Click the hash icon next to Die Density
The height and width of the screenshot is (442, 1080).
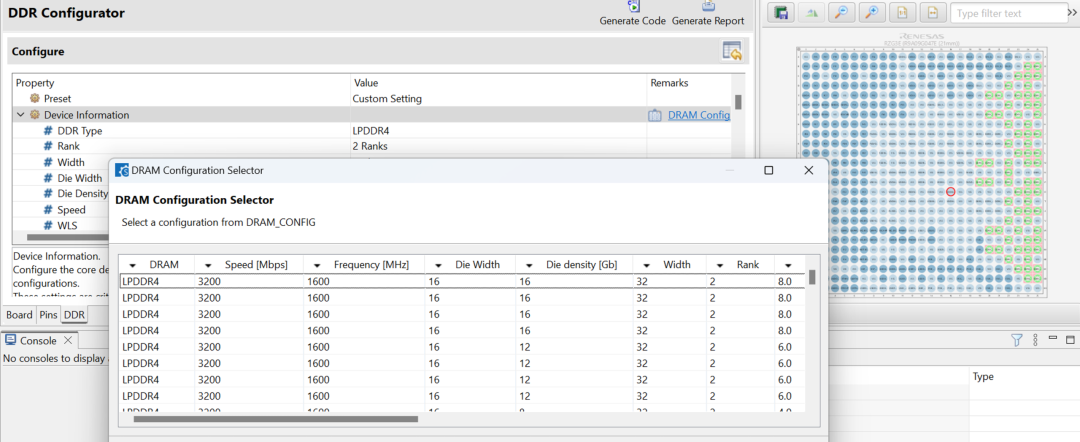tap(48, 194)
